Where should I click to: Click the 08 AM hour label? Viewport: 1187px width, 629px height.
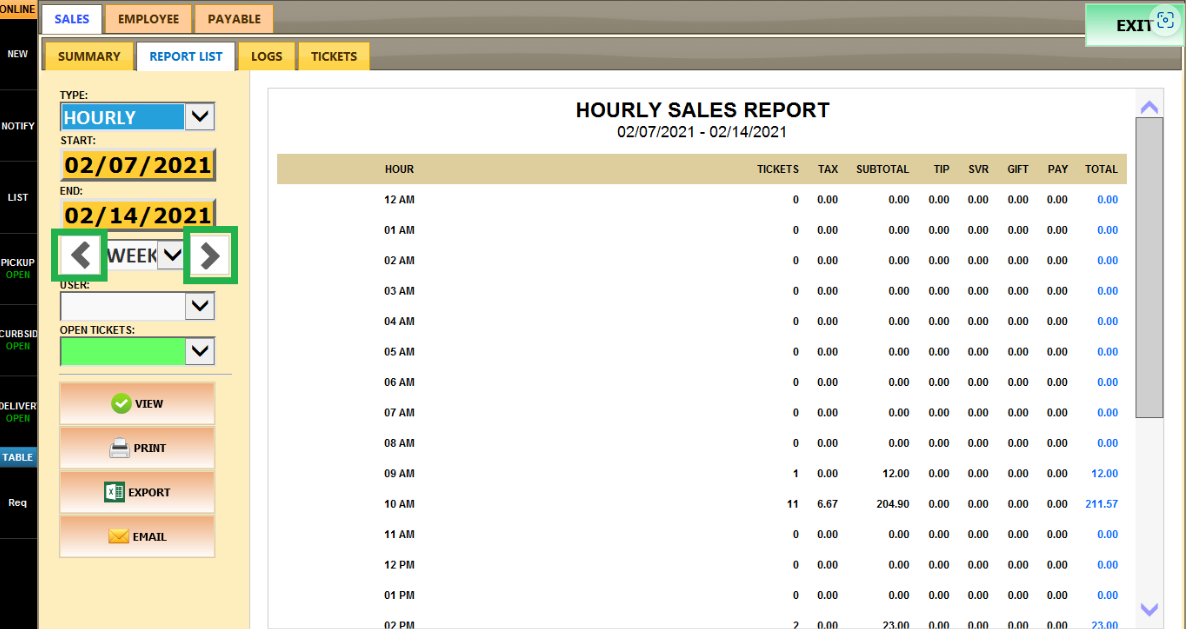(x=400, y=443)
